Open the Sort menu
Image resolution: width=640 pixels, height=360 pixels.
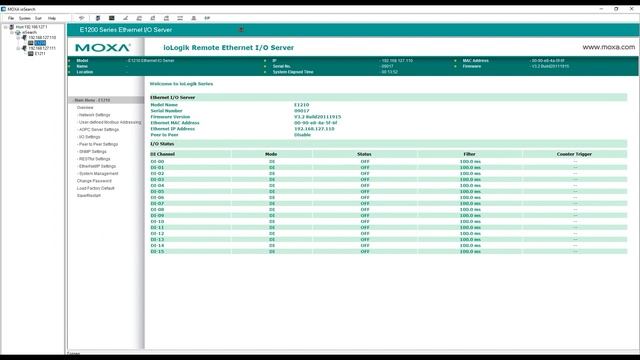tap(38, 18)
